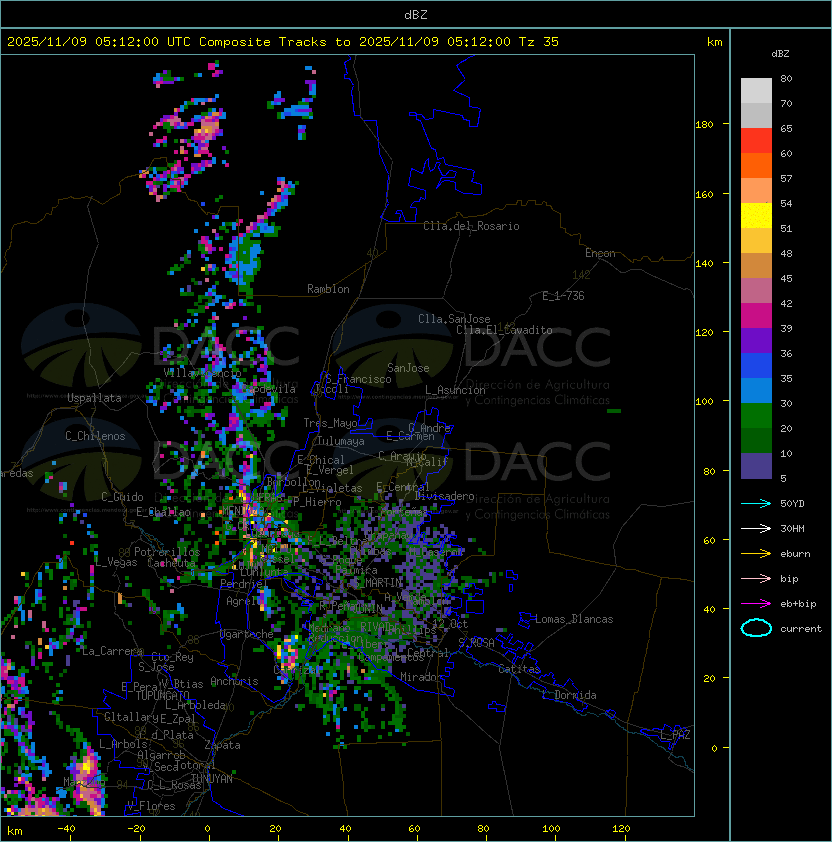Click the 'Encon' map label
Viewport: 832px width, 842px height.
(x=600, y=253)
